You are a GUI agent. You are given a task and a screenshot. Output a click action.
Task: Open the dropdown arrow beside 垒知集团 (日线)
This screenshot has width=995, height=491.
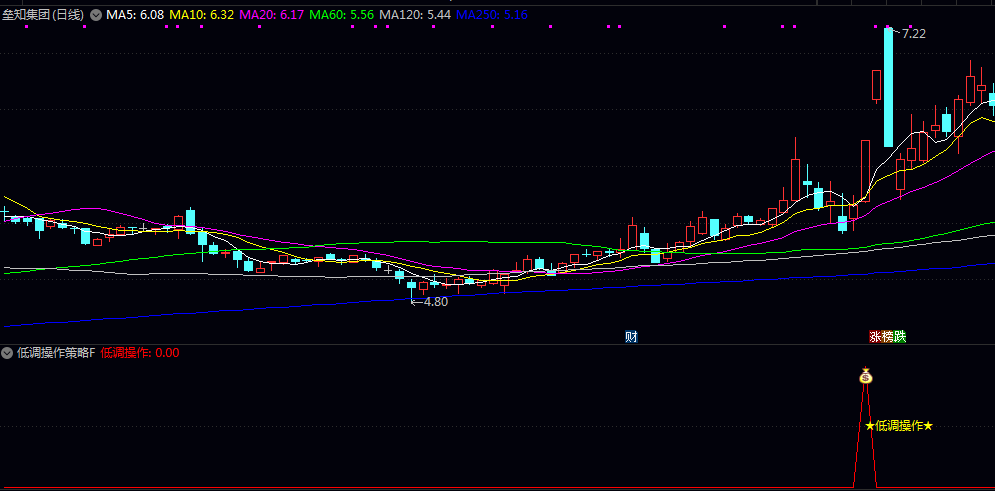pyautogui.click(x=96, y=15)
